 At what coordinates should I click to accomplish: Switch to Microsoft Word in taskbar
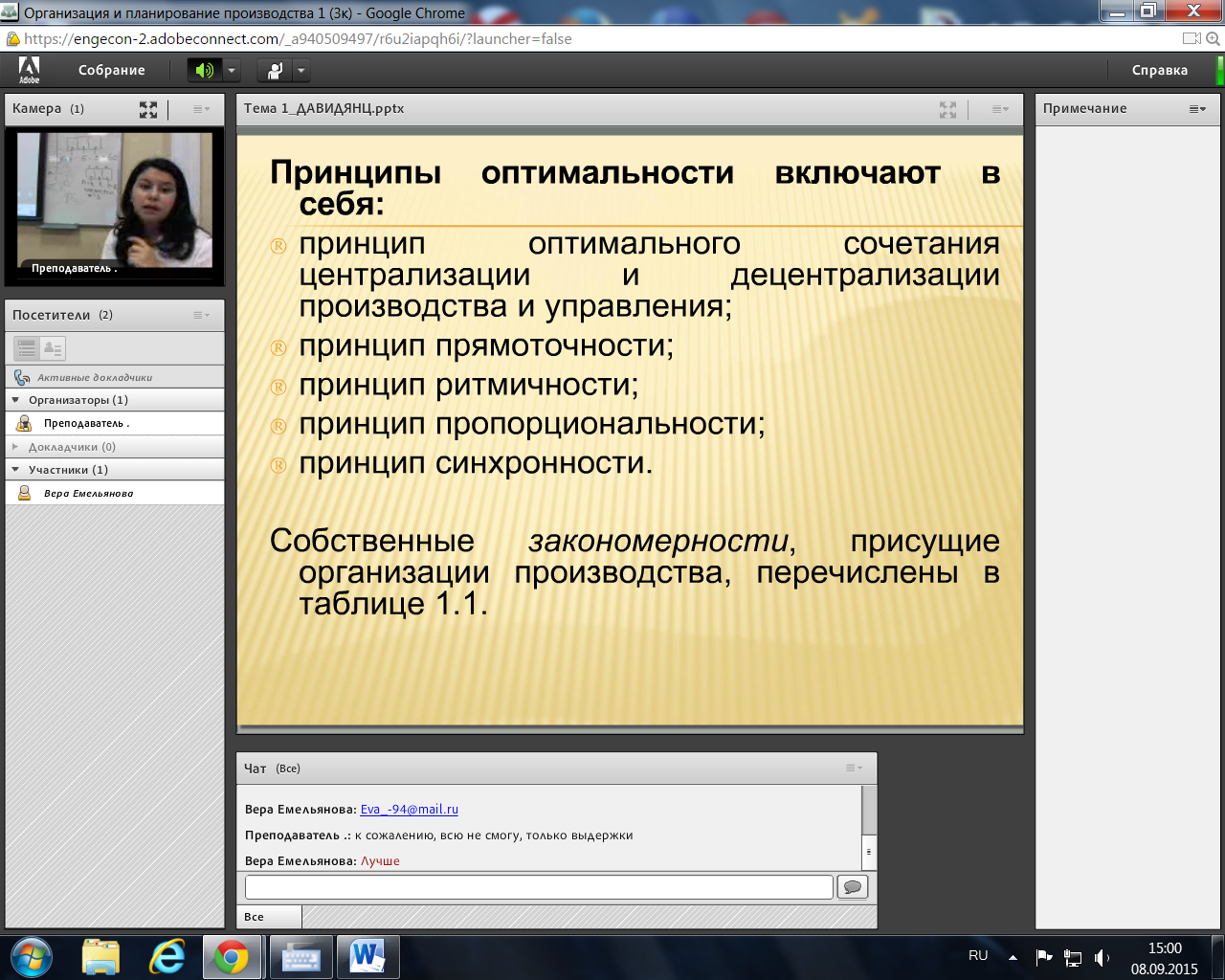367,956
